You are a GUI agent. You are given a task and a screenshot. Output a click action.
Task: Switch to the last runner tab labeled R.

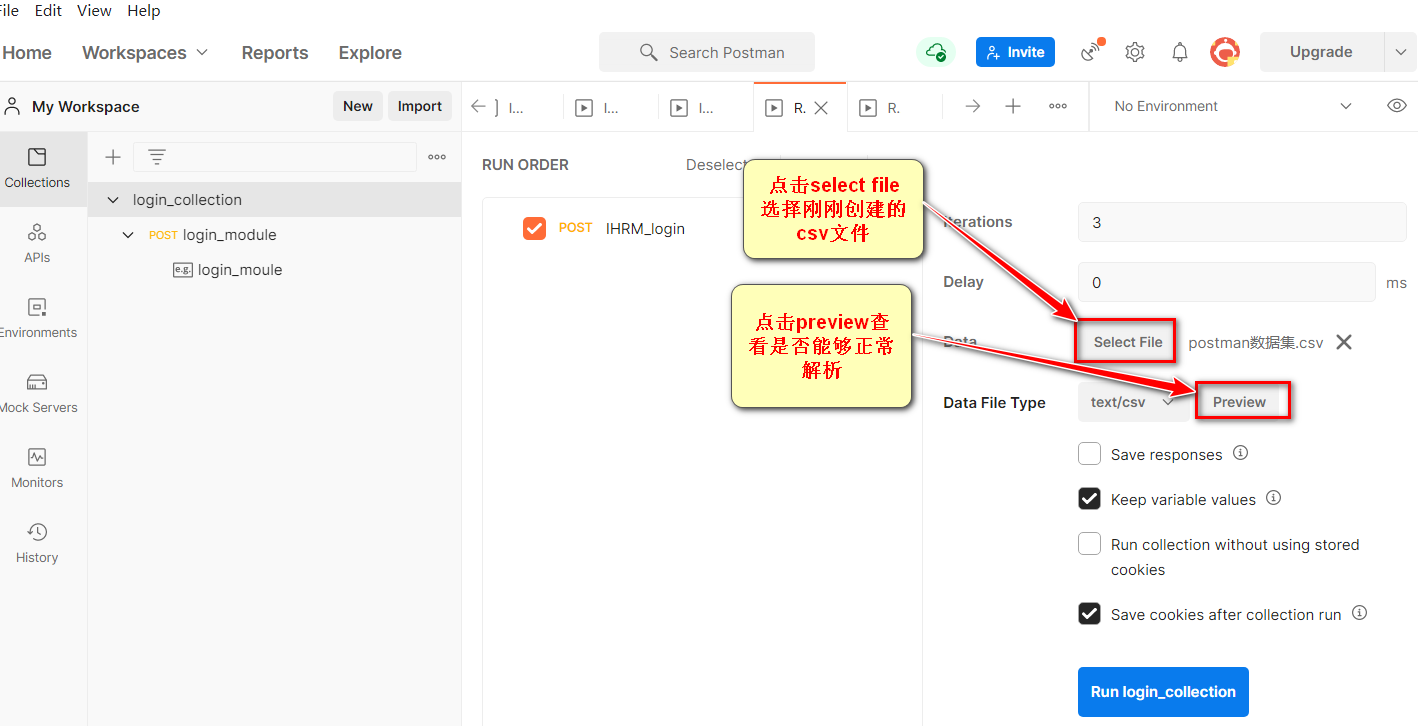894,108
